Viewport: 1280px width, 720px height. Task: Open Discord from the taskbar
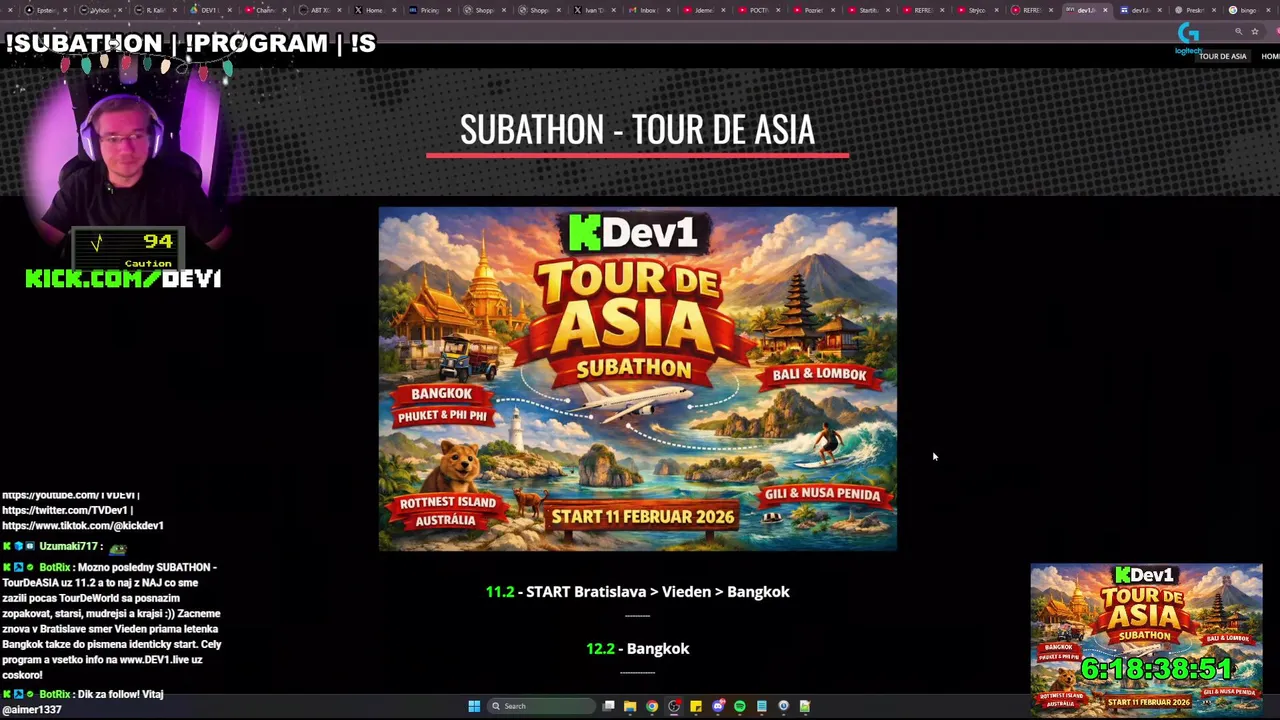(x=718, y=706)
